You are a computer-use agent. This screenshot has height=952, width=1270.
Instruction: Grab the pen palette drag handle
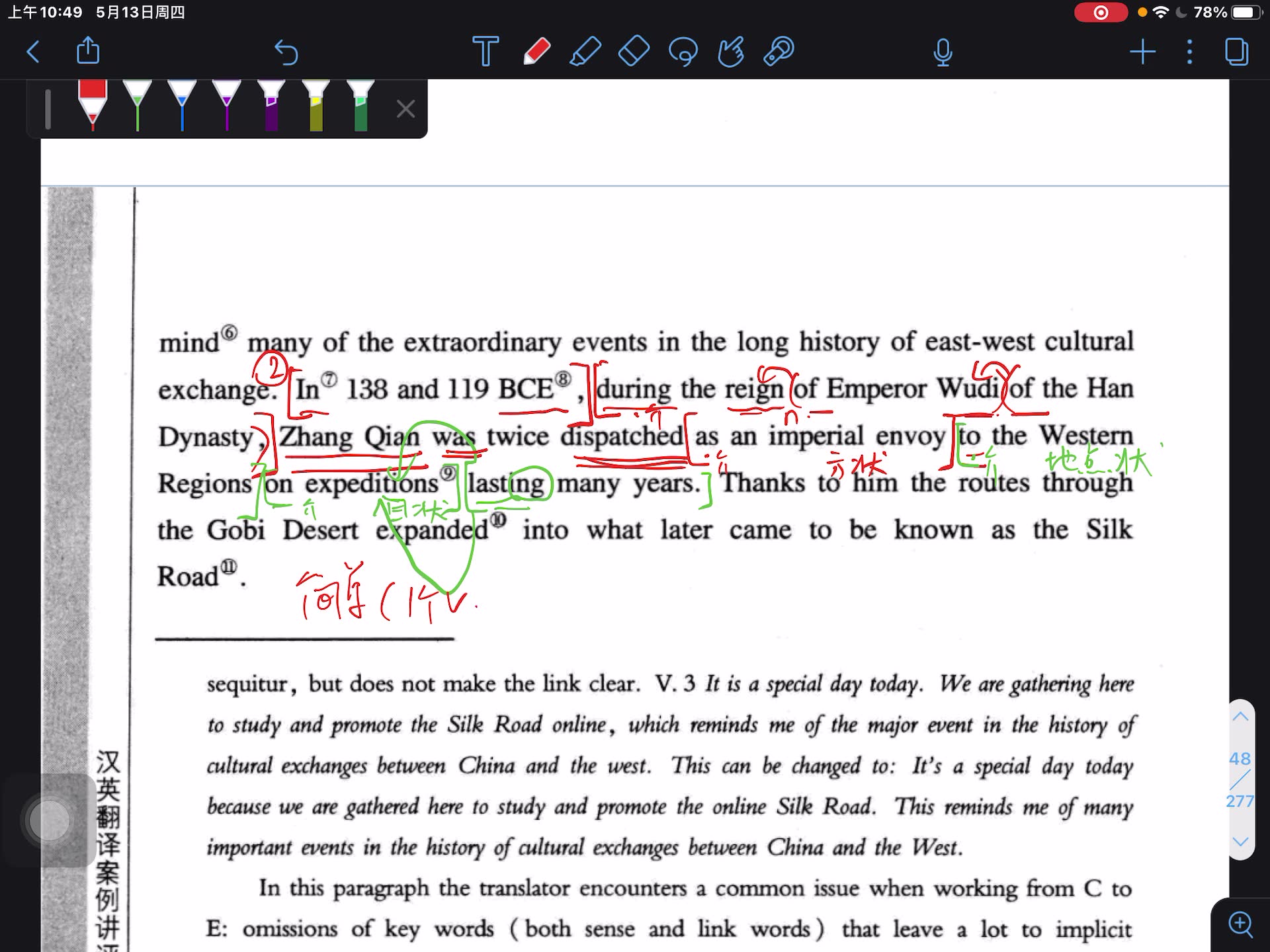[x=48, y=108]
